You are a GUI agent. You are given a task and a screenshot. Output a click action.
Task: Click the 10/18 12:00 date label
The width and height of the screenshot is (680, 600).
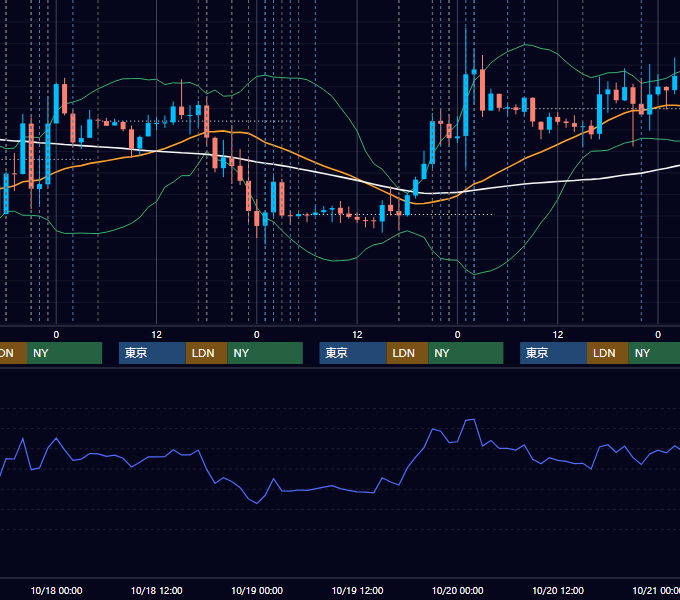[x=157, y=590]
